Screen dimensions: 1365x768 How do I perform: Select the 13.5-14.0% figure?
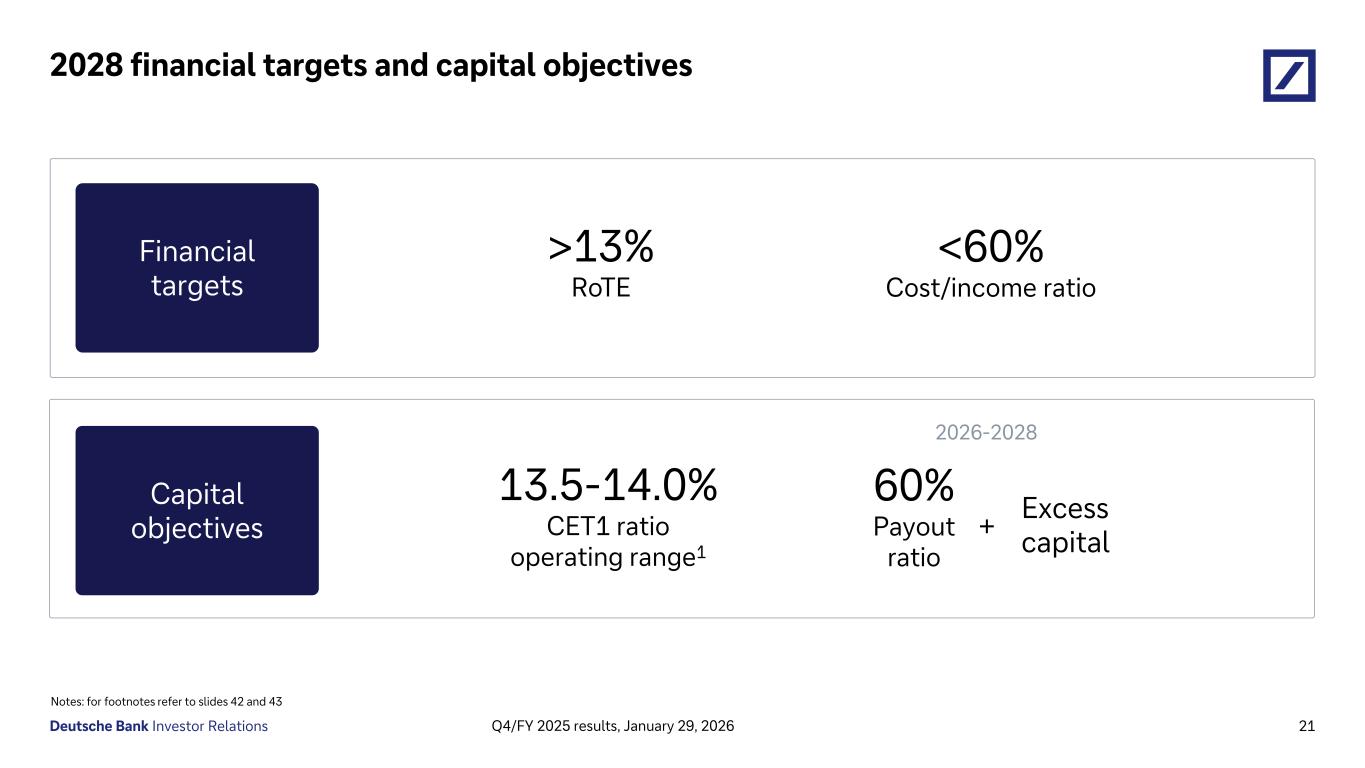pos(608,487)
